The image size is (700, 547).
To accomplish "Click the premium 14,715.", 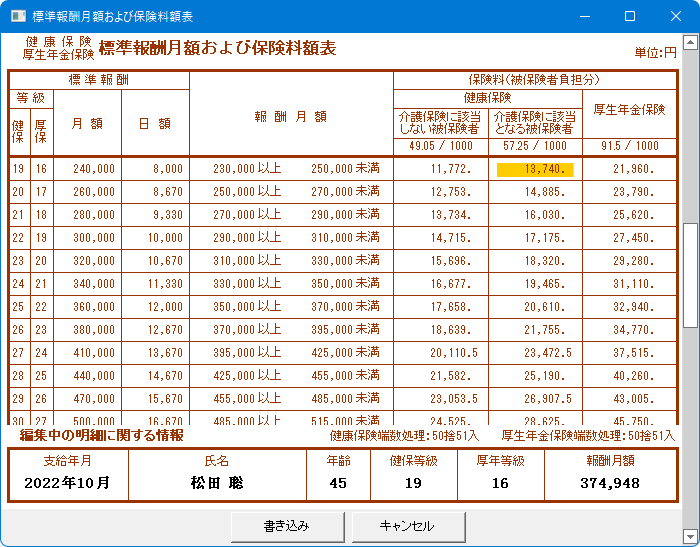I will [451, 238].
